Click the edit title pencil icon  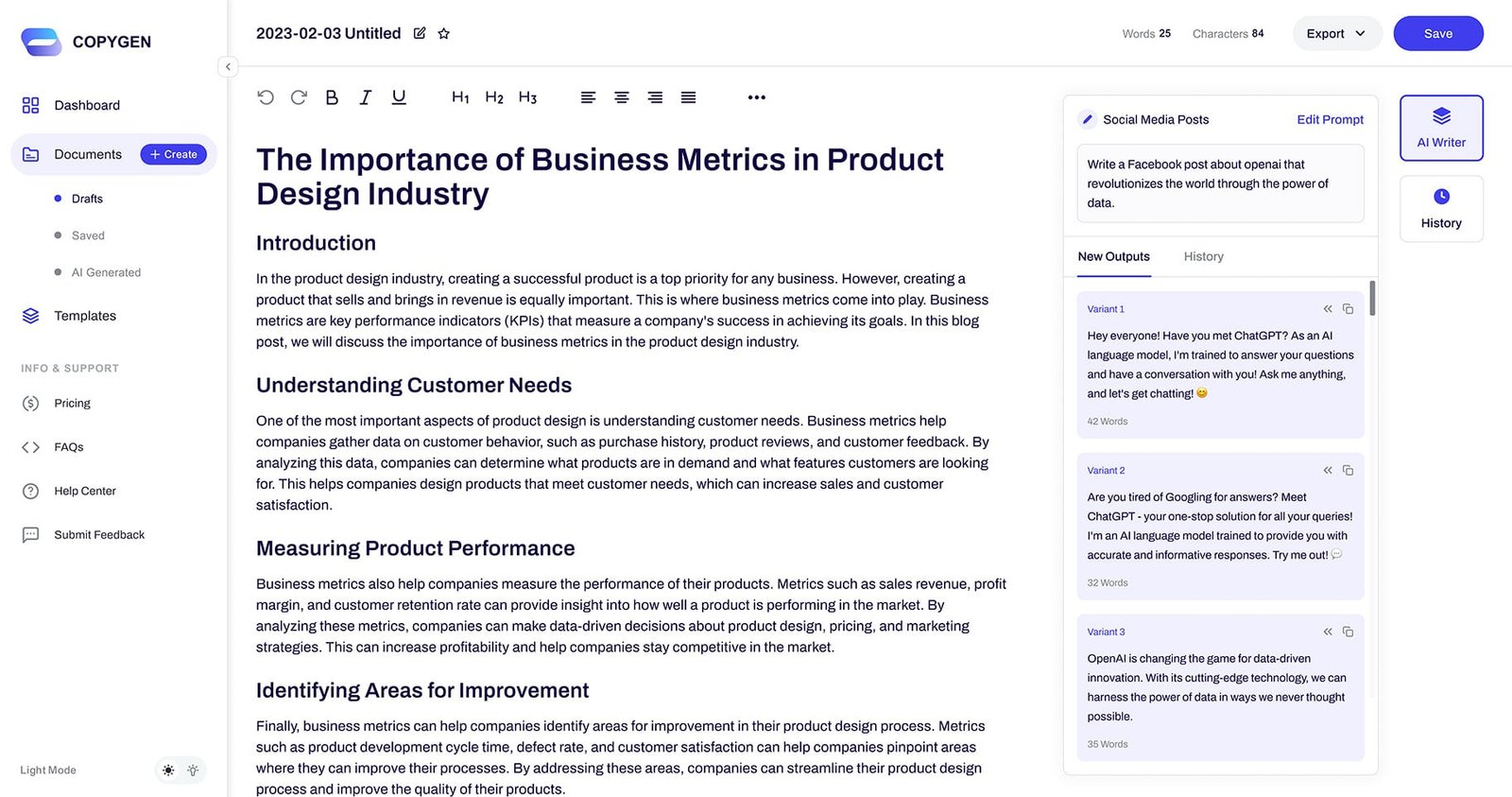pos(420,34)
